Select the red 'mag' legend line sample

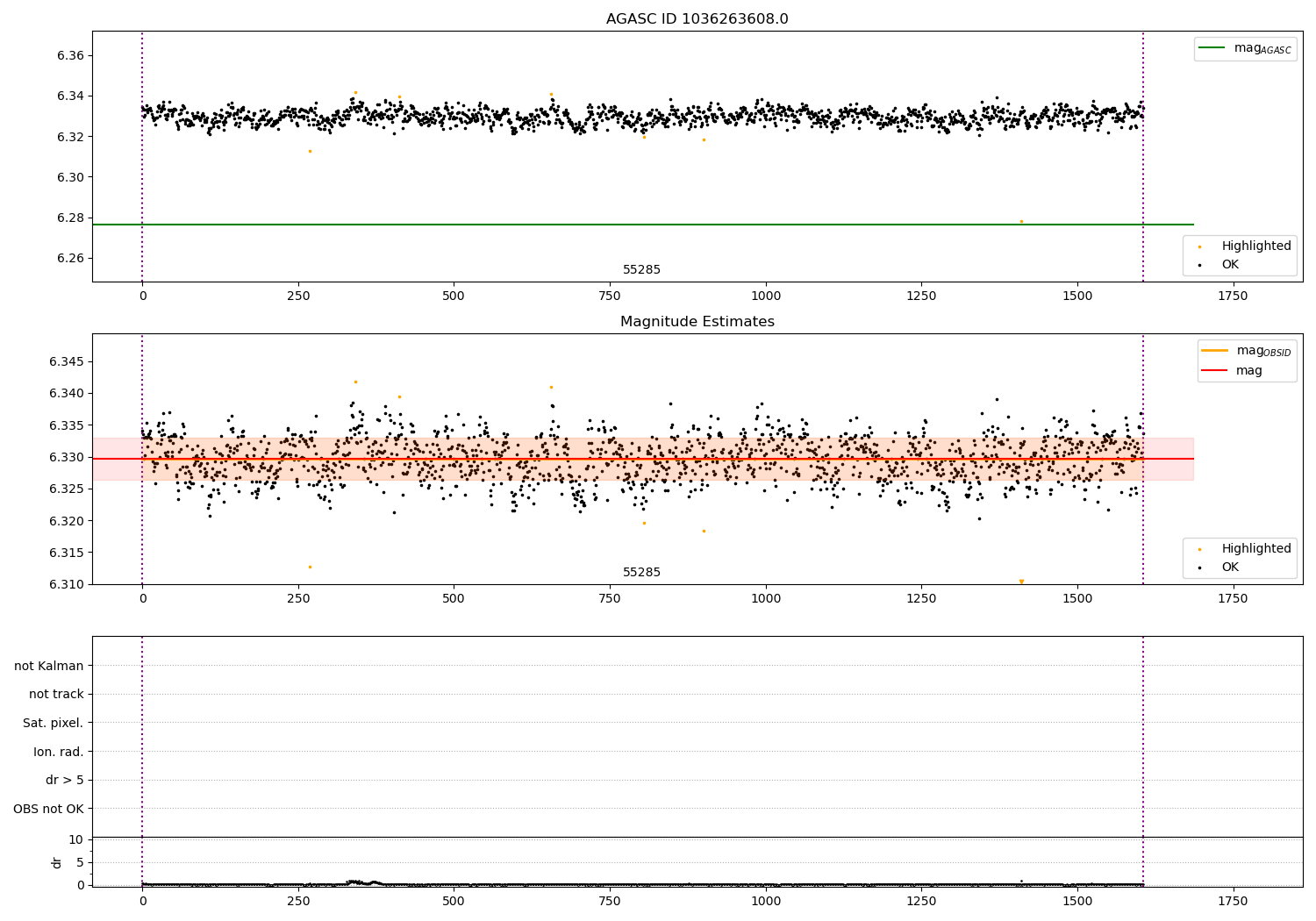click(x=1215, y=370)
